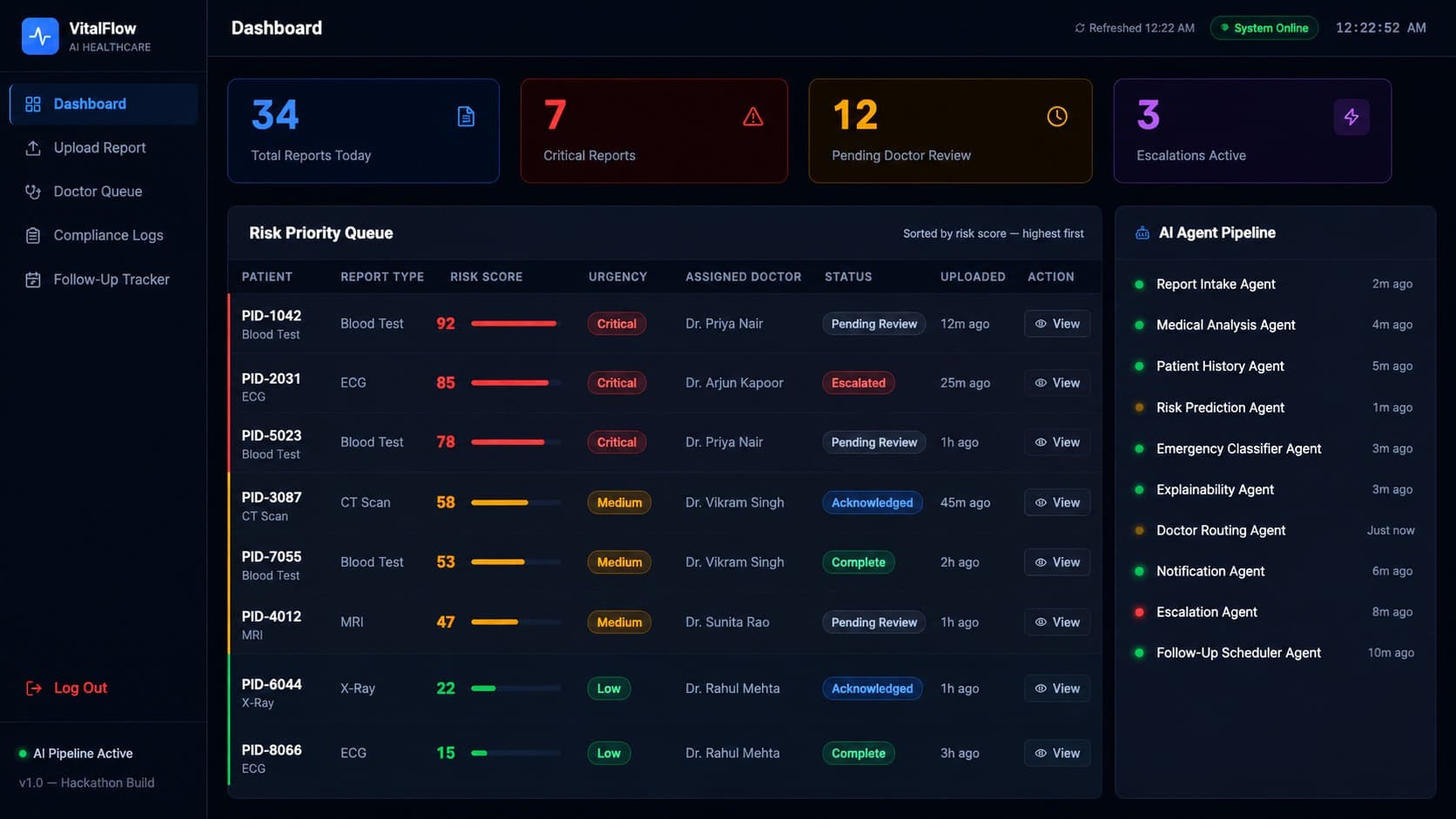Click the Pending Doctor Review card
Screen dimensions: 1456x819
click(x=950, y=131)
